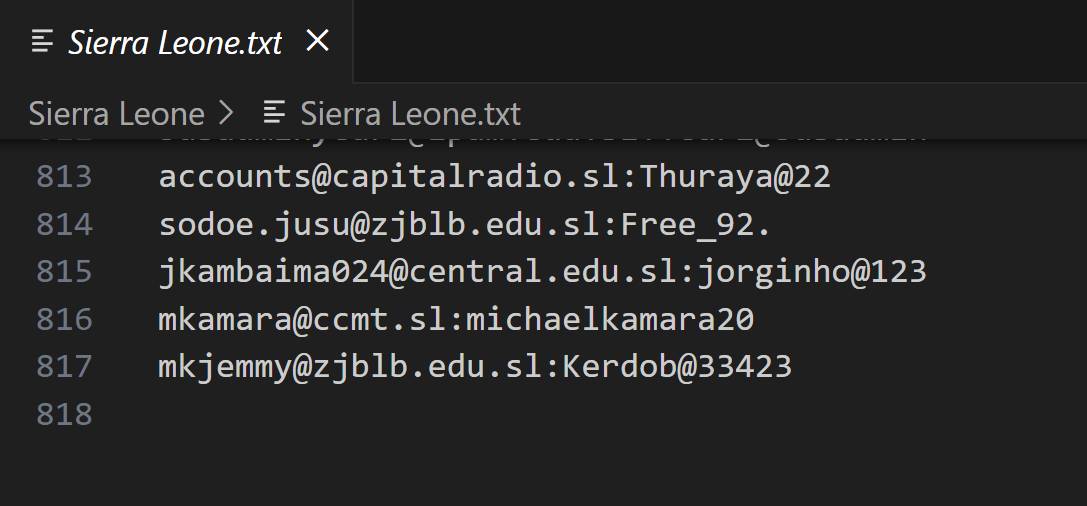Click line number 813 in the gutter
Screen dimensions: 1087x506
[x=64, y=177]
